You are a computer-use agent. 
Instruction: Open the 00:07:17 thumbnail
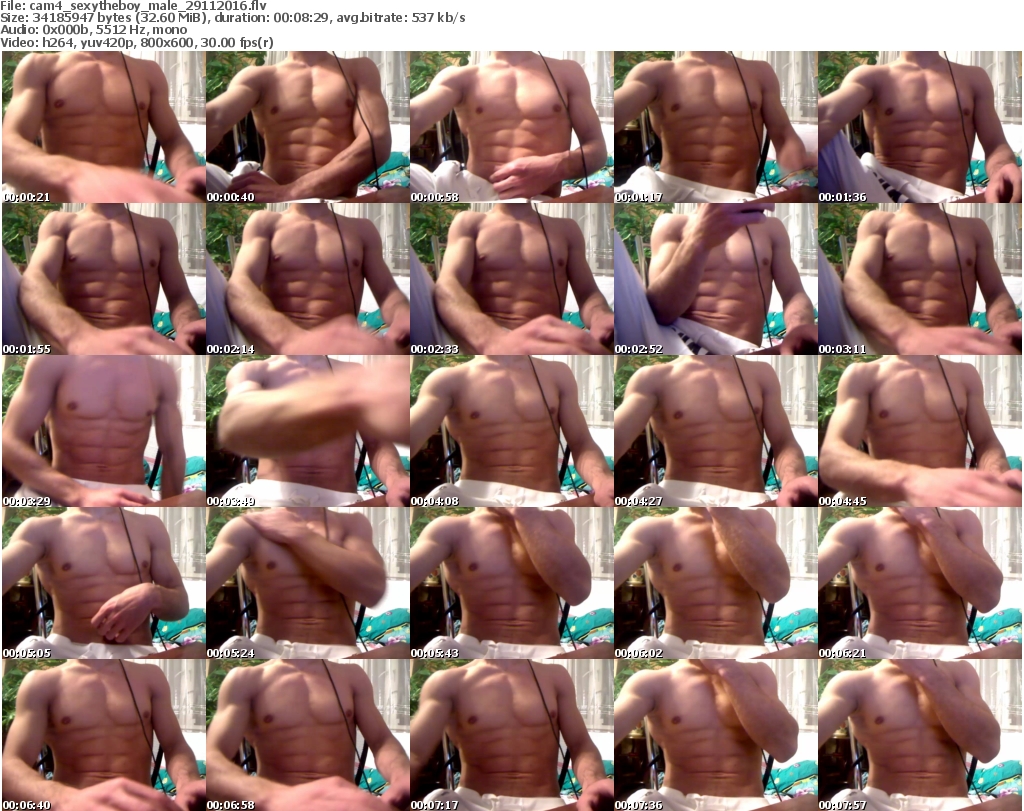click(511, 735)
